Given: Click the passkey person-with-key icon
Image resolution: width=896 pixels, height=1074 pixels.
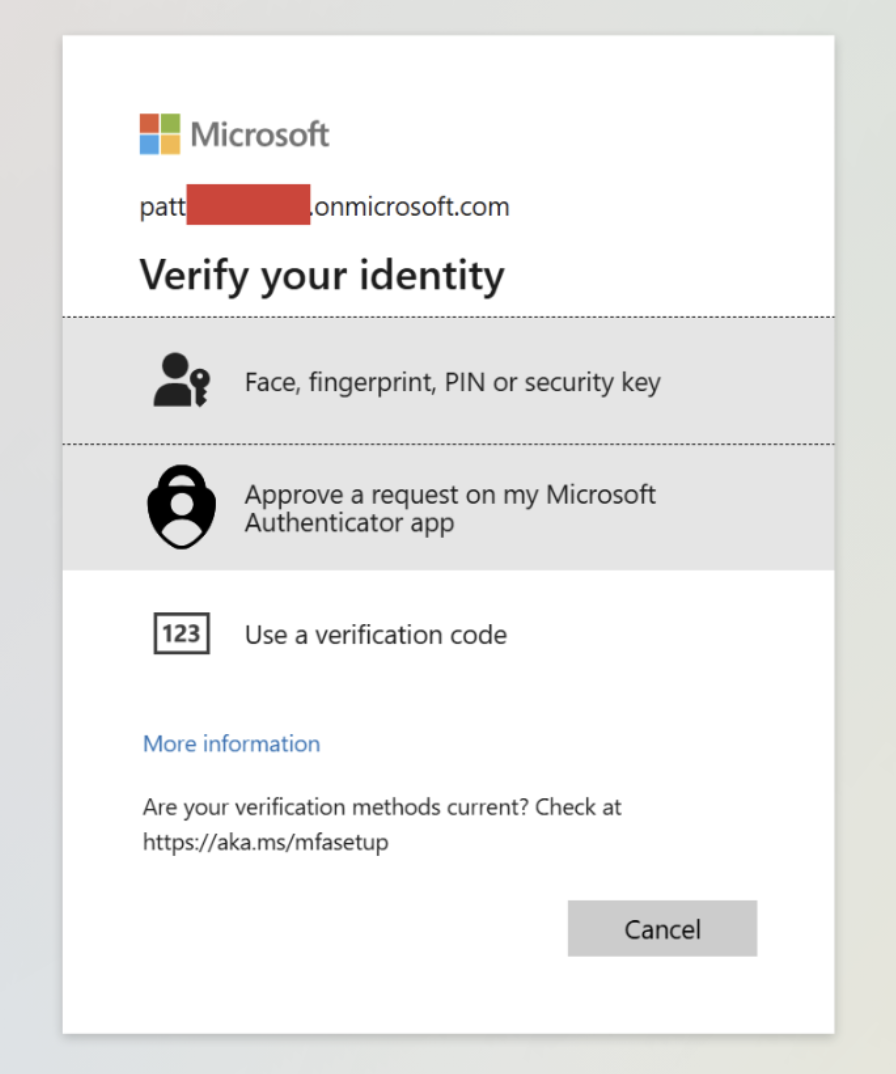Looking at the screenshot, I should pos(181,380).
